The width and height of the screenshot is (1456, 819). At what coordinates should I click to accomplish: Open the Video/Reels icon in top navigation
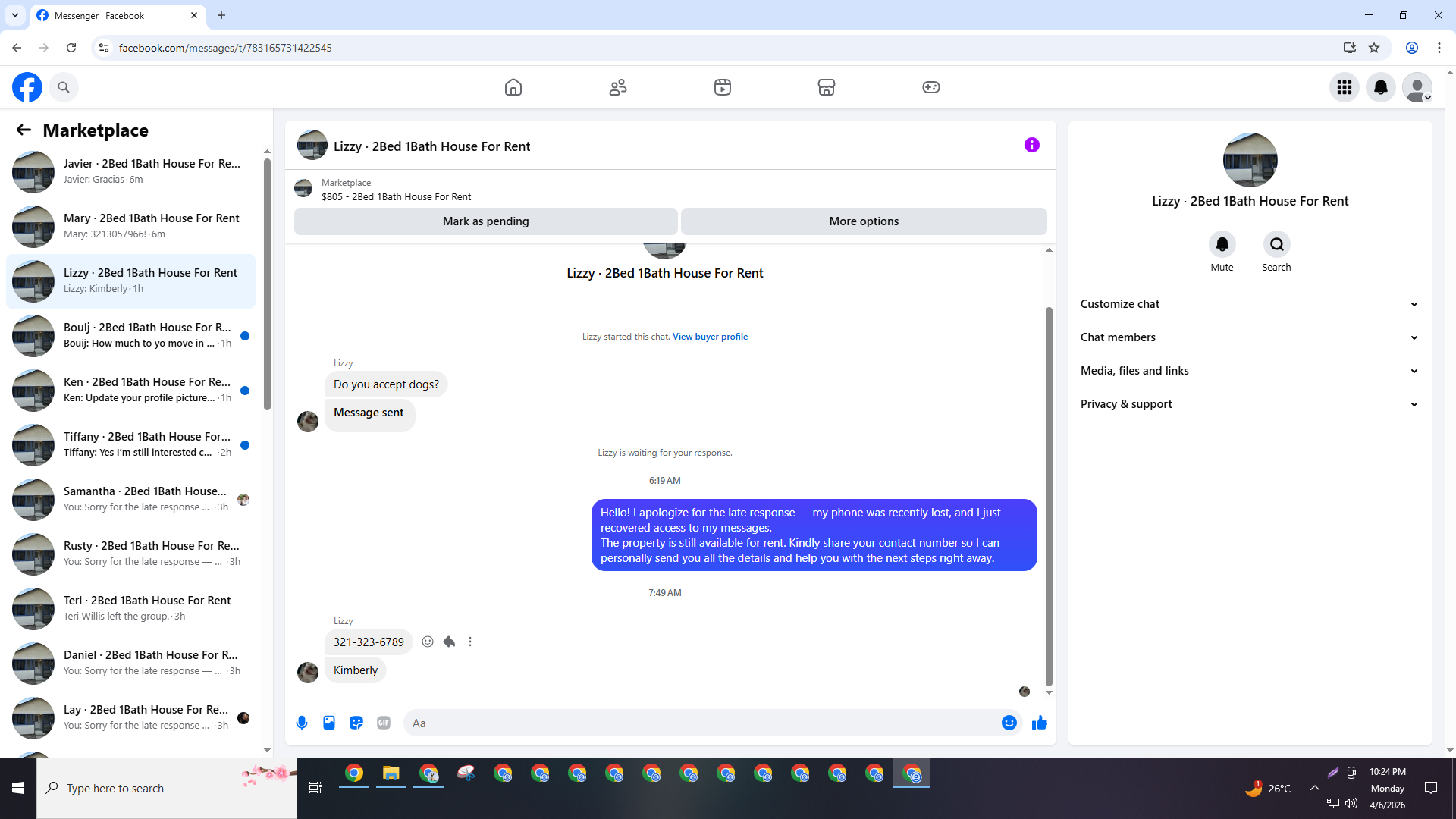(723, 87)
